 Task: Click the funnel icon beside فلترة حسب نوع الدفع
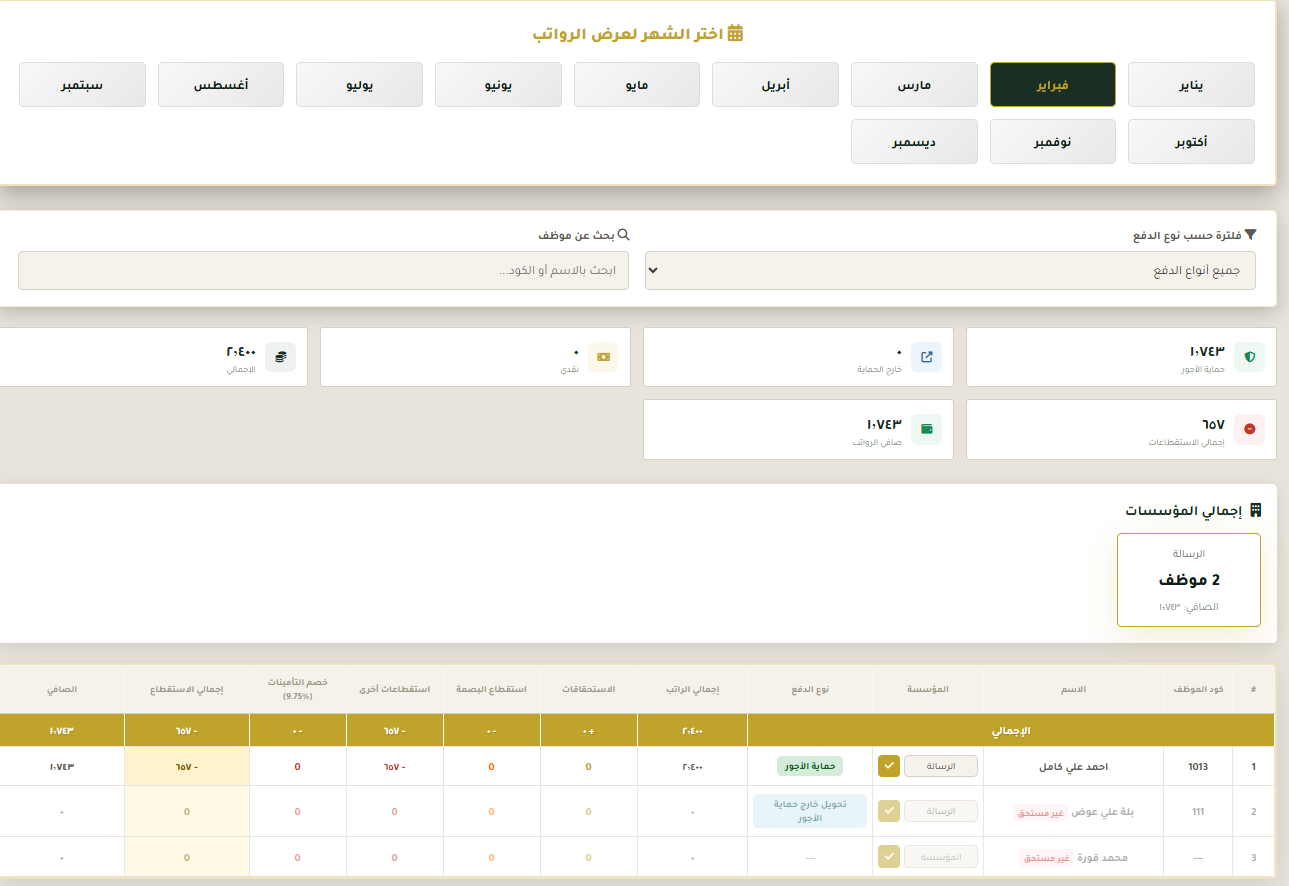pyautogui.click(x=1251, y=232)
